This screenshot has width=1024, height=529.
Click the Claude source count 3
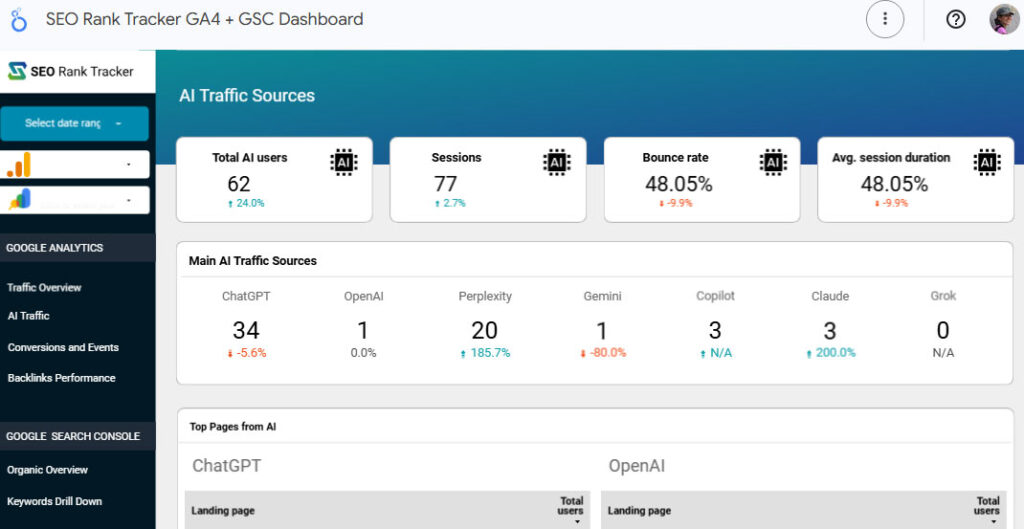coord(829,330)
